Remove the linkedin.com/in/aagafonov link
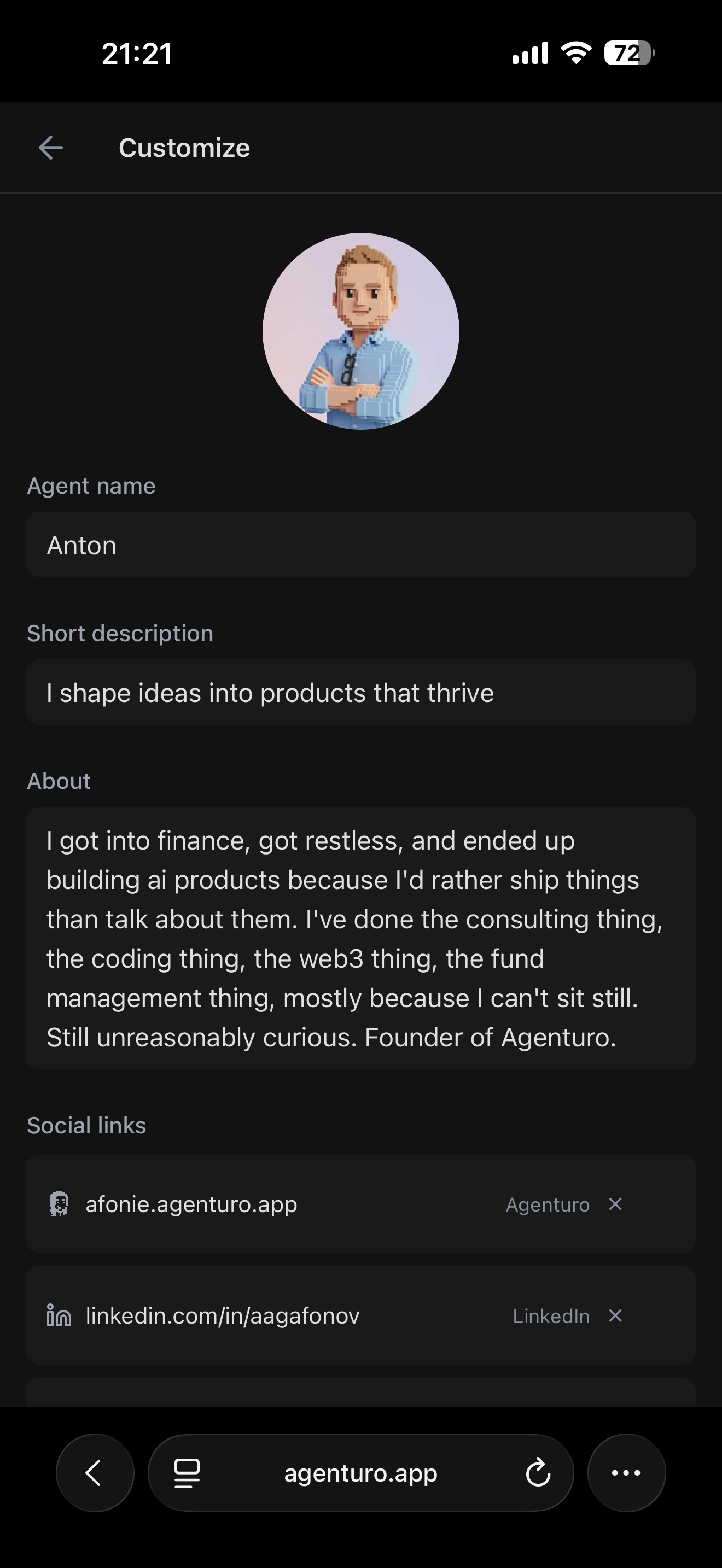The width and height of the screenshot is (722, 1568). 615,1315
